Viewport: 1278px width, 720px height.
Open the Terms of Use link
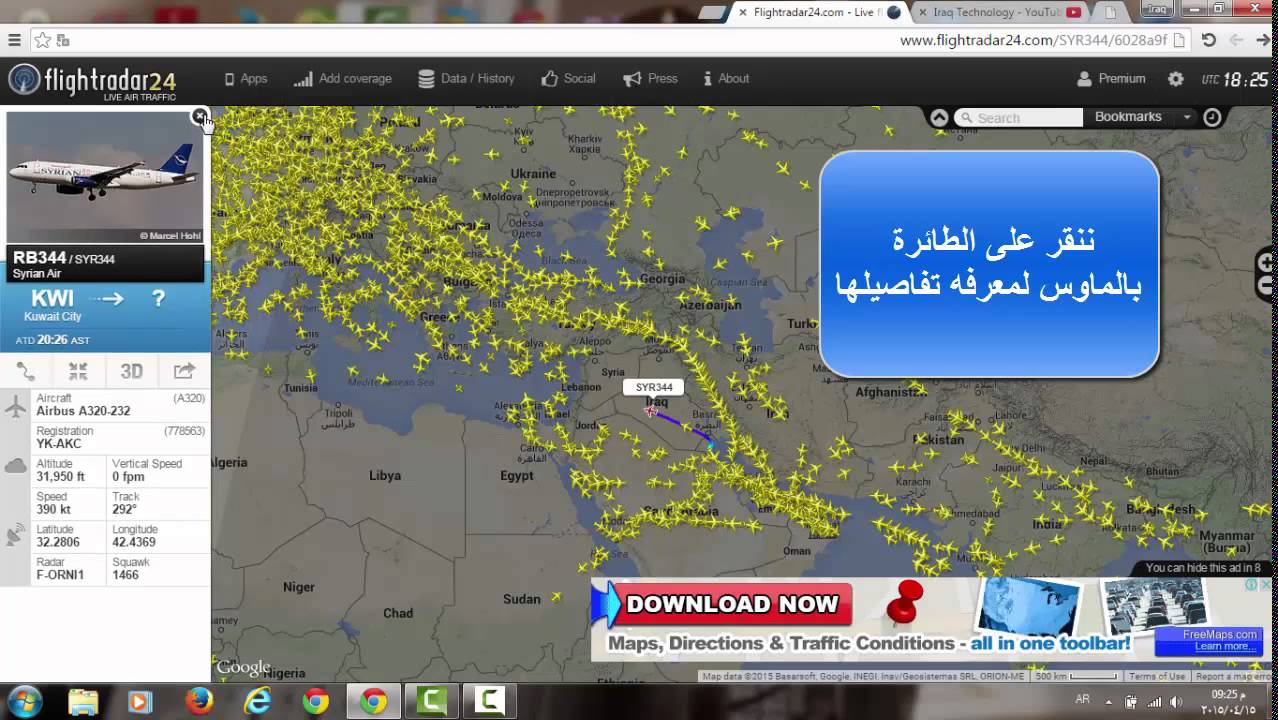tap(1157, 677)
